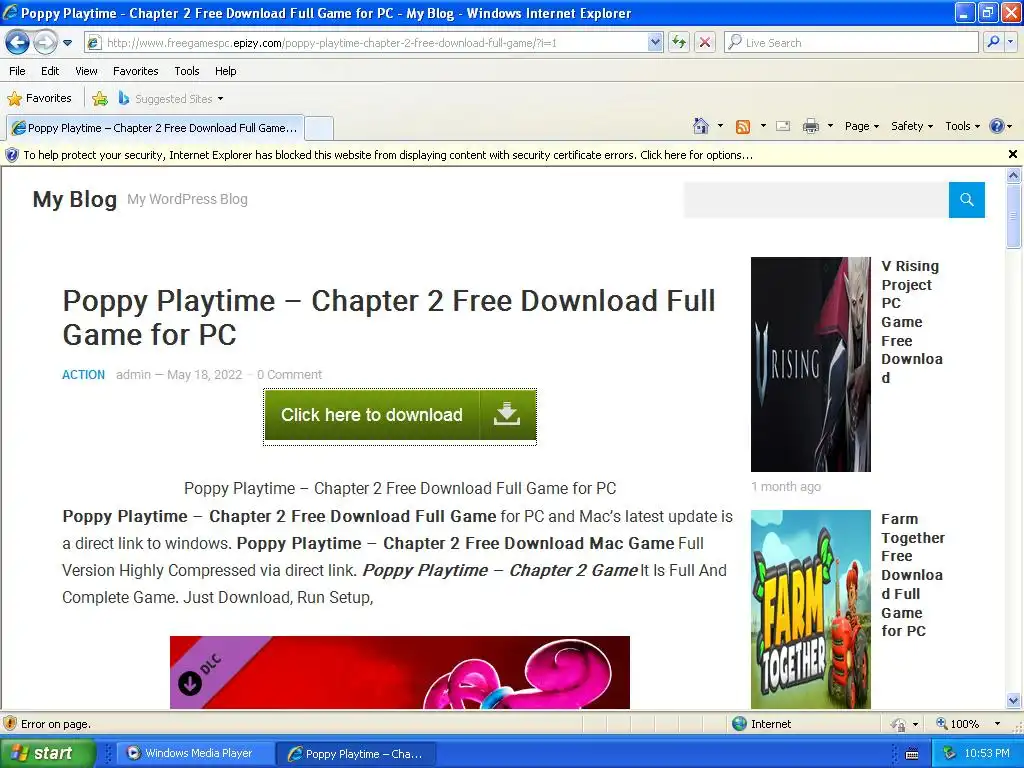Viewport: 1024px width, 768px height.
Task: Open the Farm Together thumbnail image
Action: click(810, 609)
